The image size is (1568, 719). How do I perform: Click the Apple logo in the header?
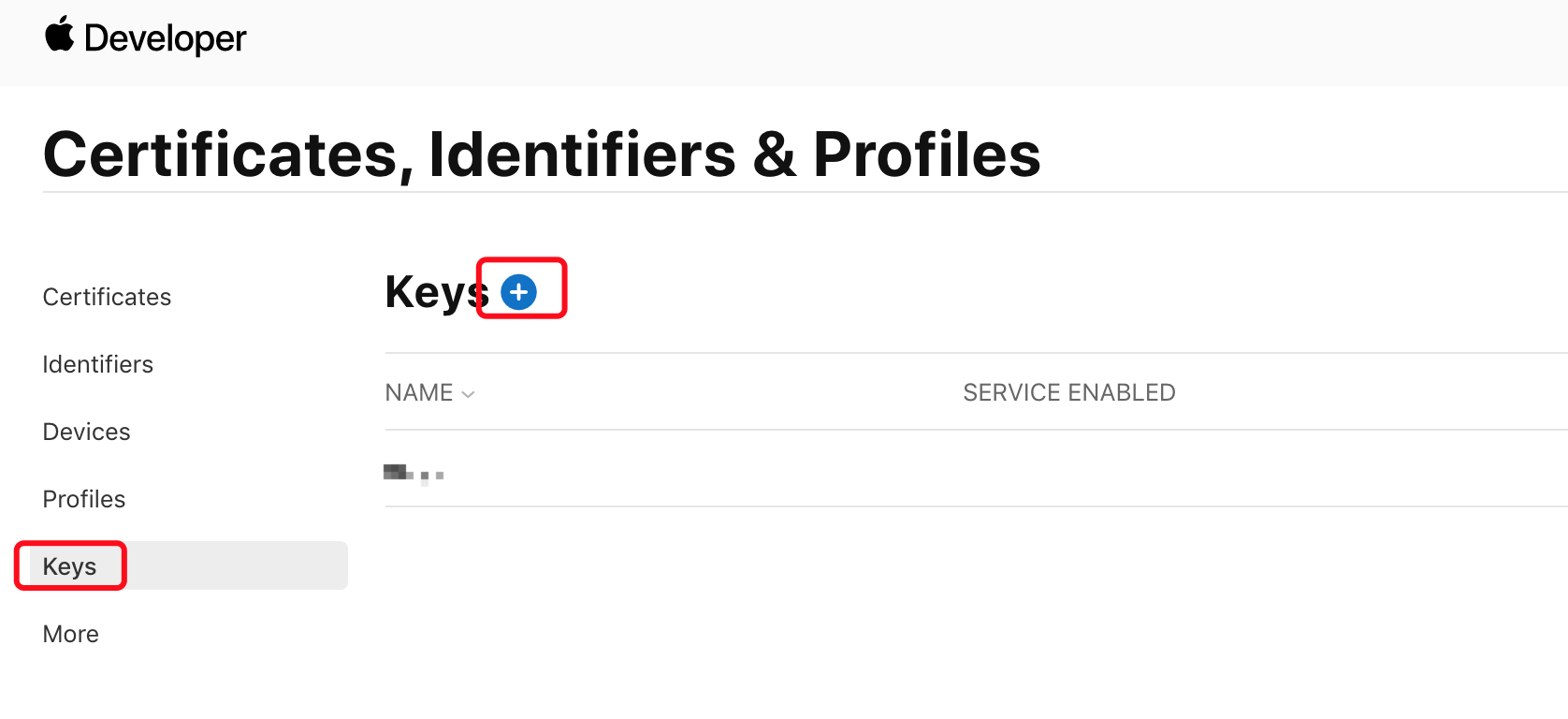60,35
